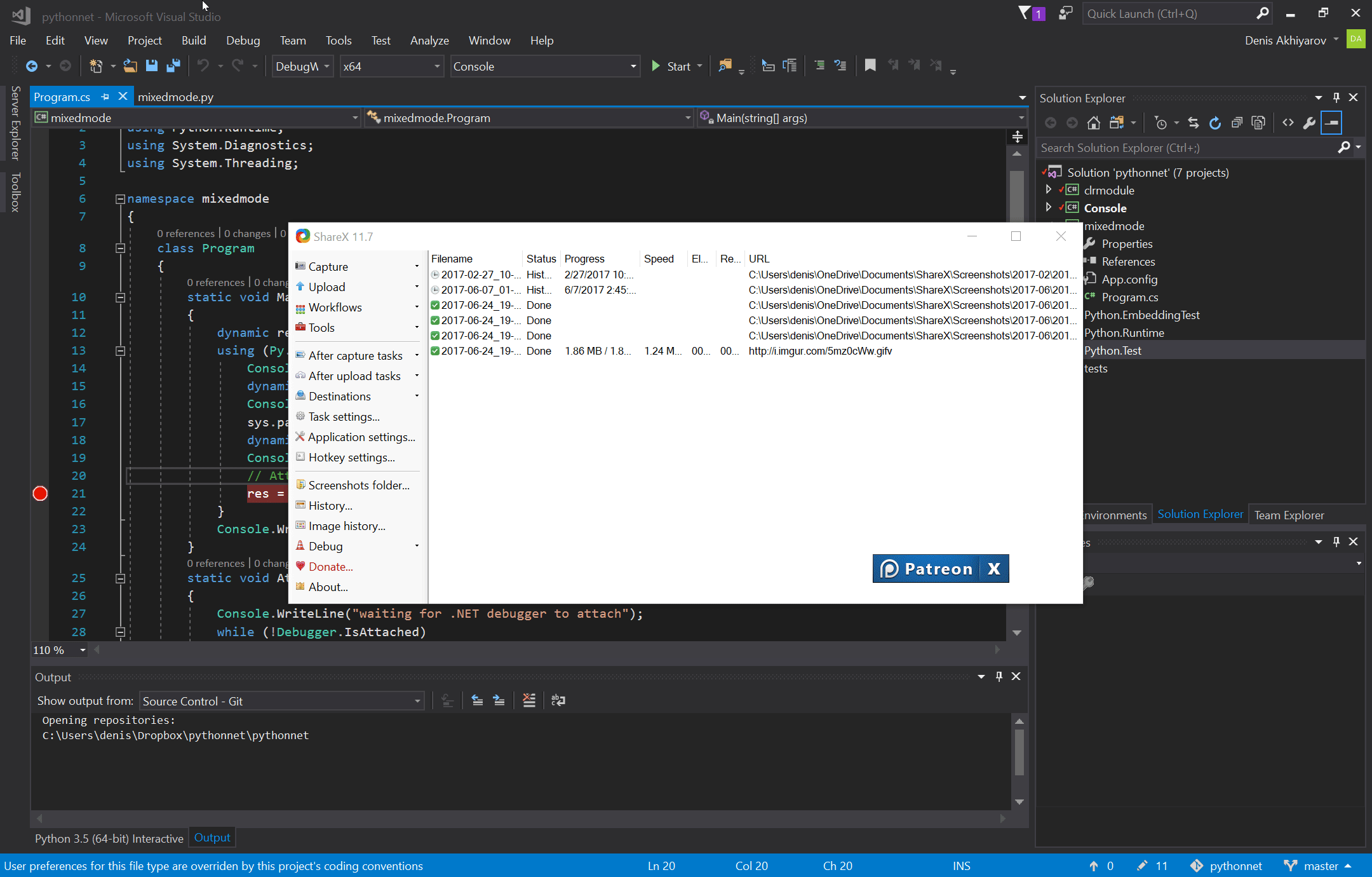Switch to the Team Explorer tab
Viewport: 1372px width, 877px height.
(x=1289, y=515)
